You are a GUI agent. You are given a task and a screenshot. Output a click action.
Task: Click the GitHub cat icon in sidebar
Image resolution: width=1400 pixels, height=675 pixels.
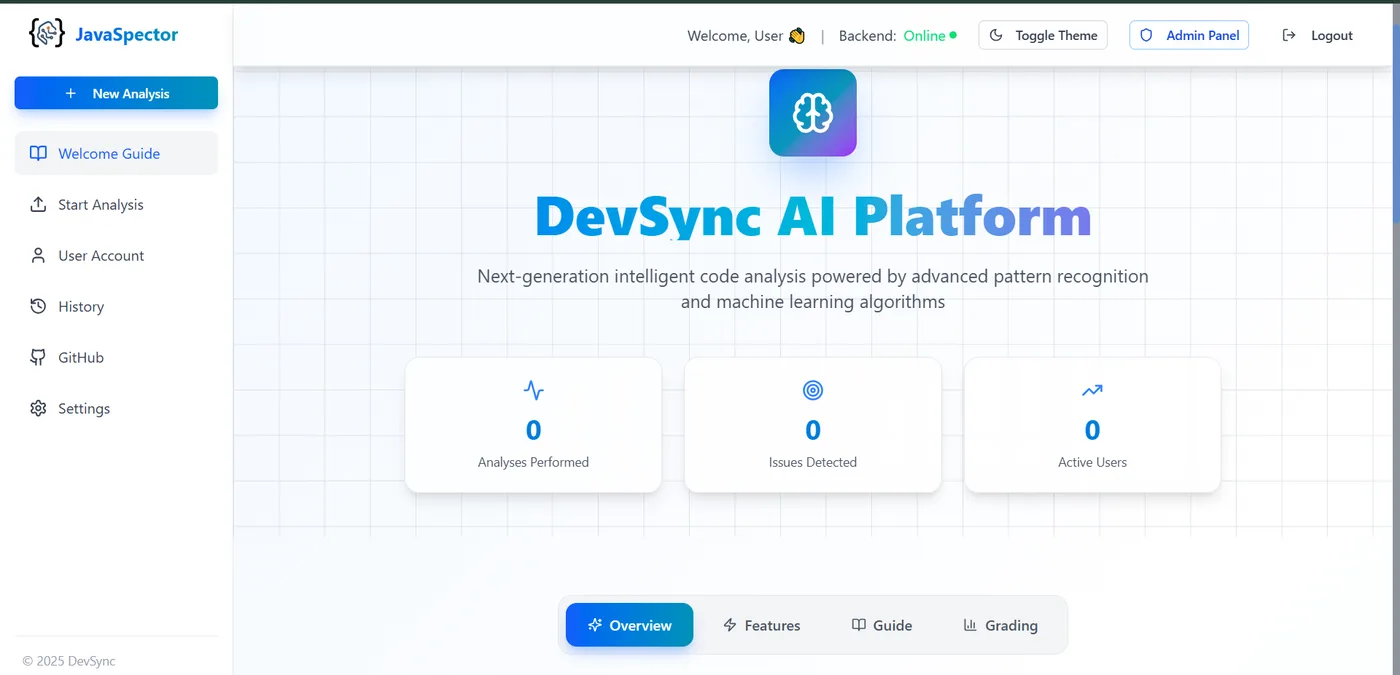[38, 357]
